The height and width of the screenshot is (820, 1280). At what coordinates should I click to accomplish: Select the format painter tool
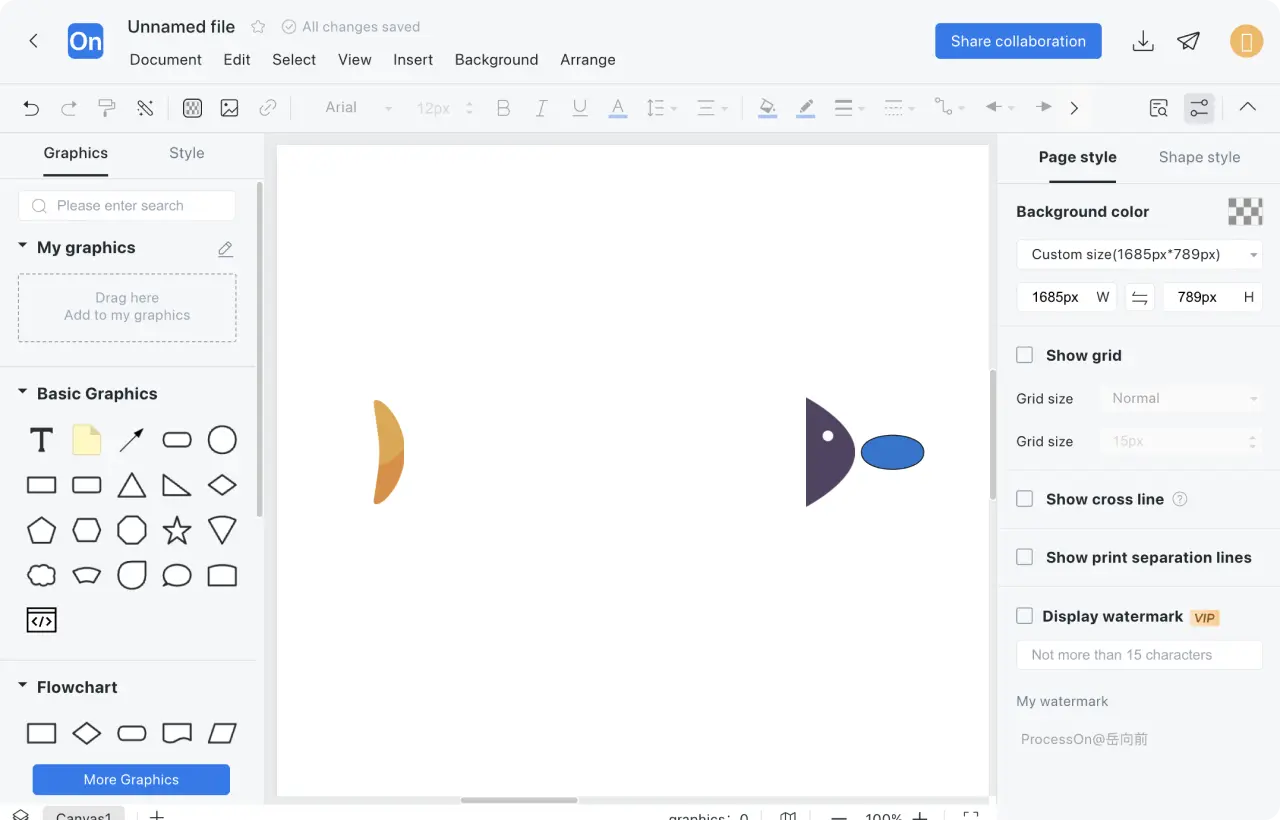click(x=107, y=108)
